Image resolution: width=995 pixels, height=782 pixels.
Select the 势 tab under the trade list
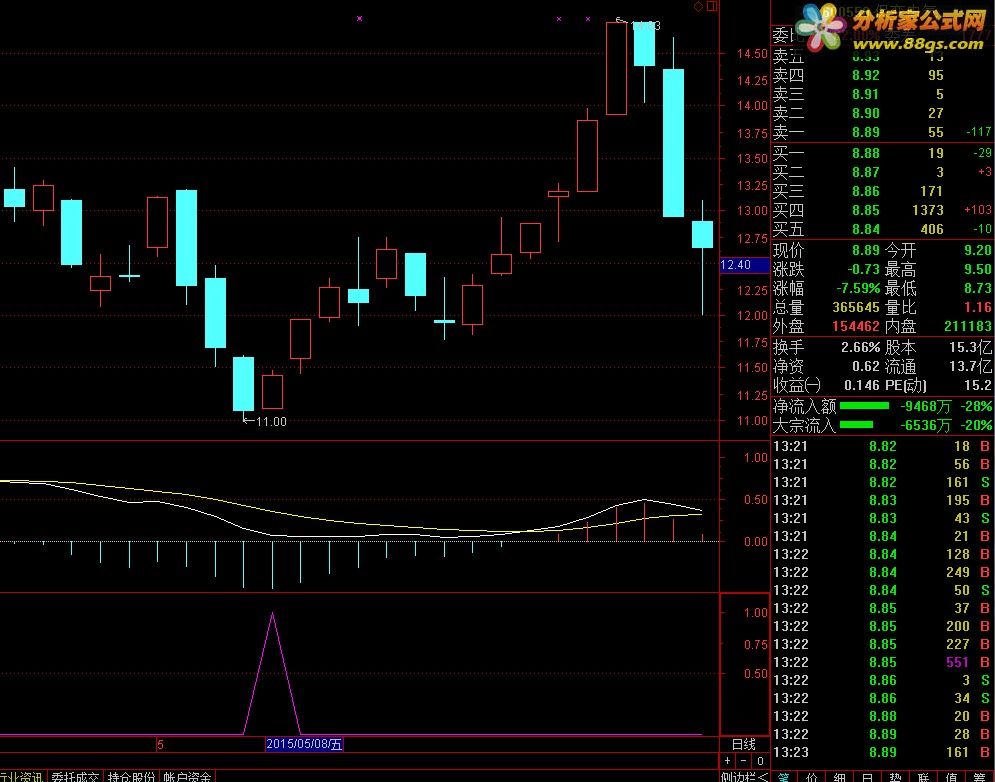coord(895,776)
